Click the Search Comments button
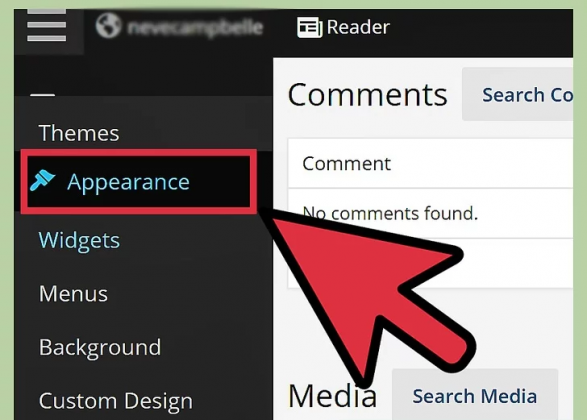 point(517,94)
